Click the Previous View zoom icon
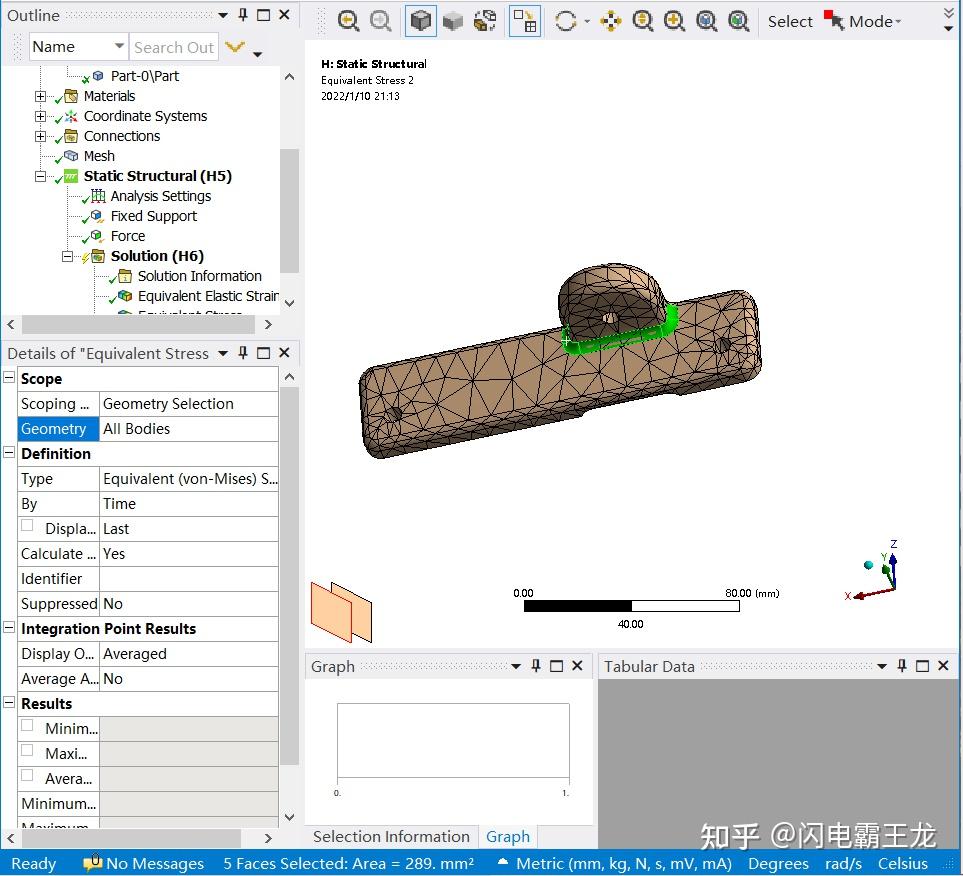The width and height of the screenshot is (963, 876). (348, 22)
